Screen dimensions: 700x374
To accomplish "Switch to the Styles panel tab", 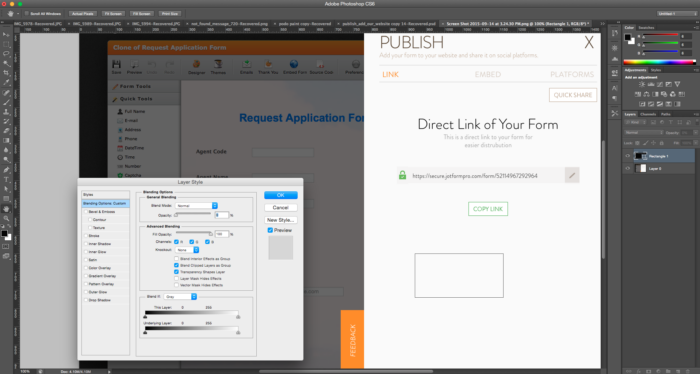I will [x=656, y=70].
